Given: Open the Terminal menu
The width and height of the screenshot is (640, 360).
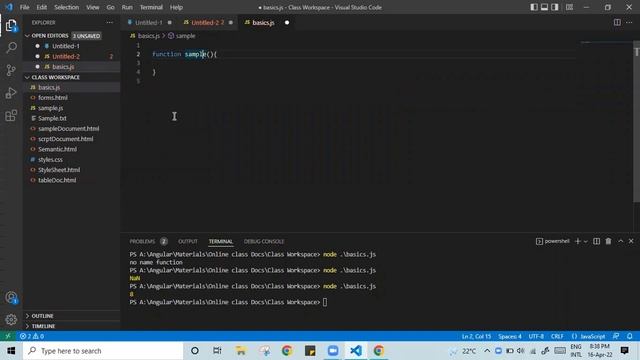Looking at the screenshot, I should click(151, 7).
